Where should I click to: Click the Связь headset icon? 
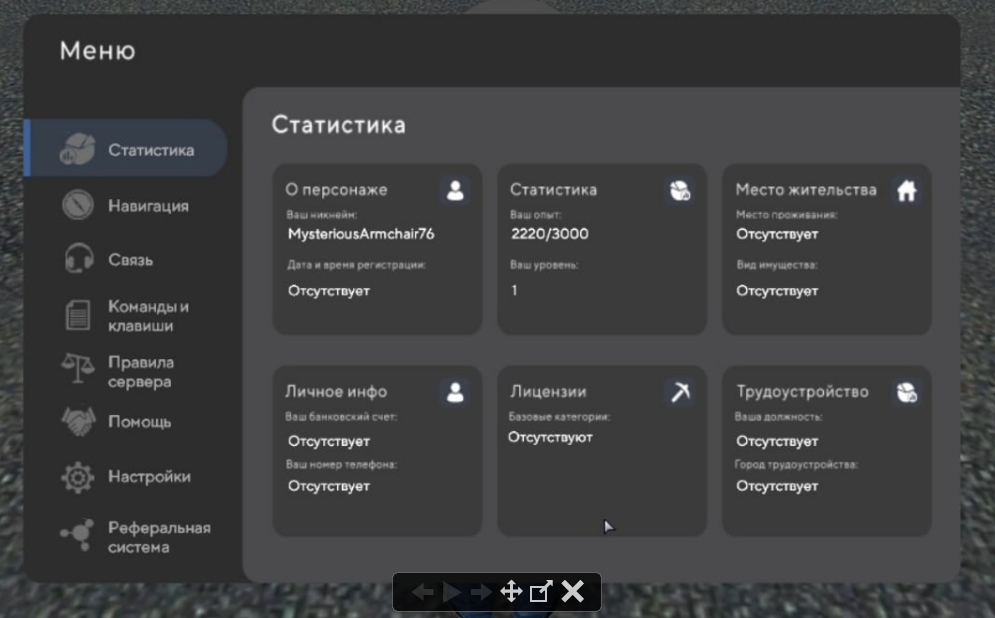pos(79,259)
